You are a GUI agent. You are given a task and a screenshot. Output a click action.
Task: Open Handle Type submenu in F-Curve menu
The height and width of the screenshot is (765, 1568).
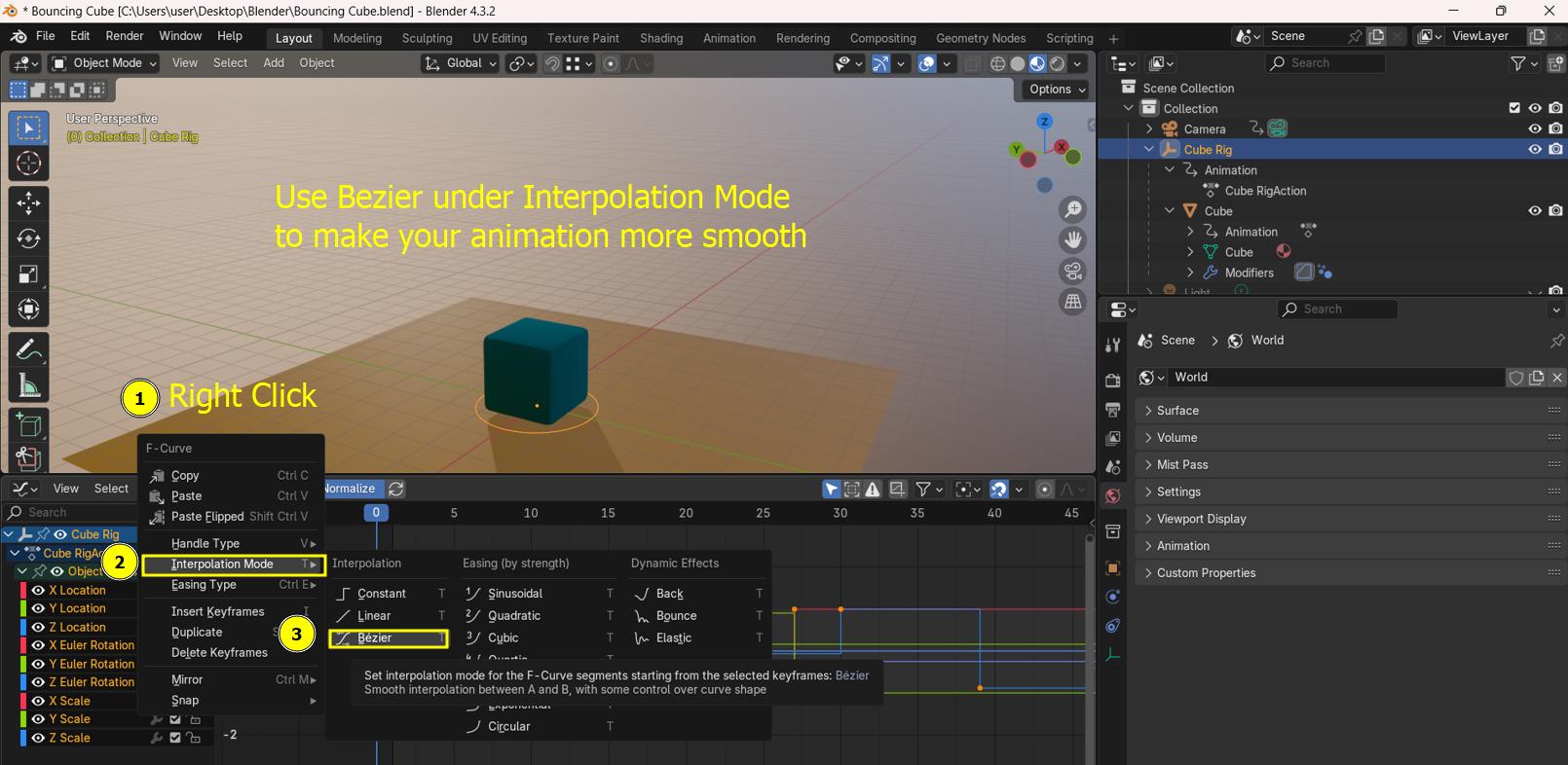click(231, 543)
